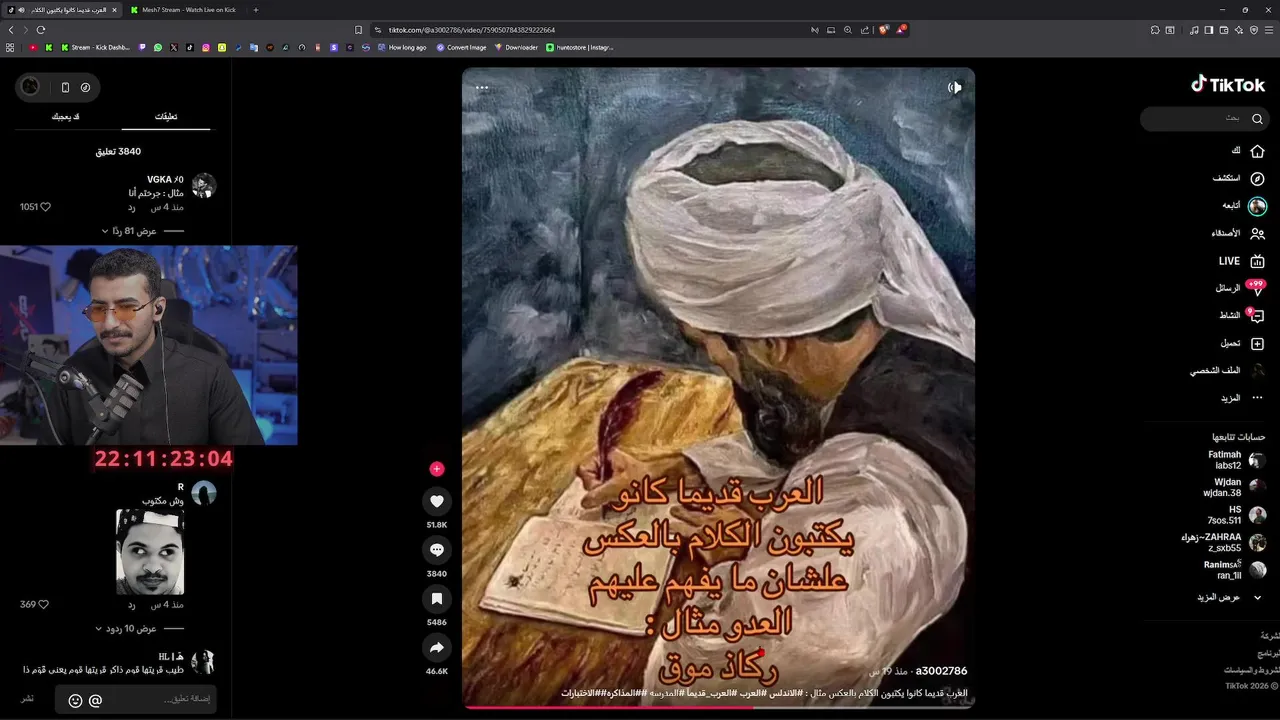Reload the page in browser toolbar
The width and height of the screenshot is (1280, 720).
[x=40, y=30]
